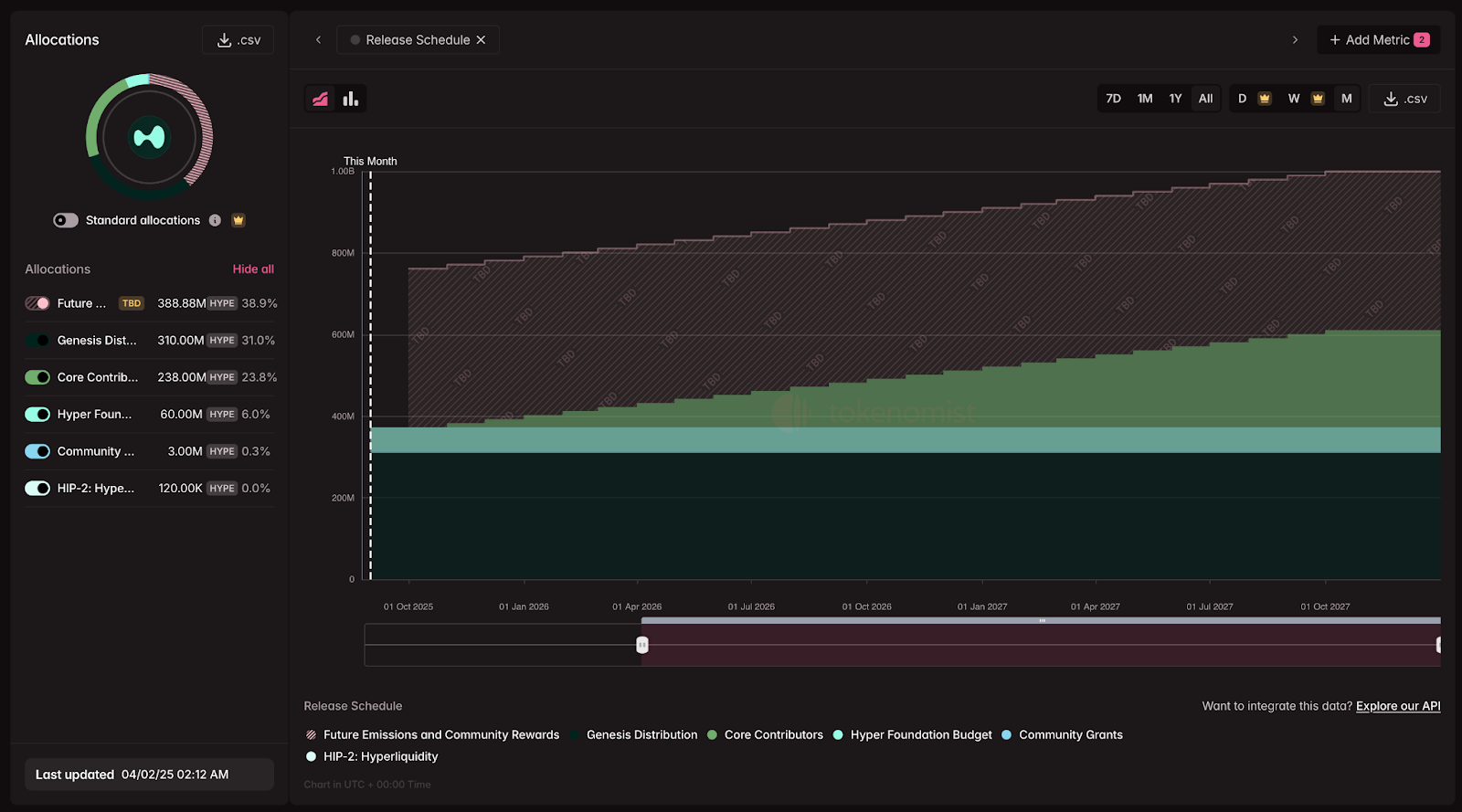Go to the previous metric with the left chevron
Image resolution: width=1462 pixels, height=812 pixels.
tap(318, 40)
